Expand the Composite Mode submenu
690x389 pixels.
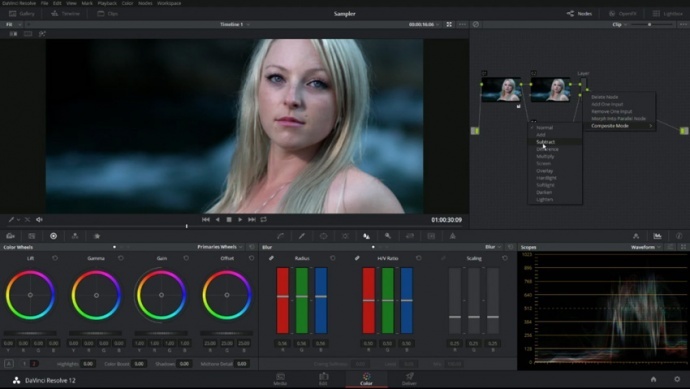click(621, 126)
